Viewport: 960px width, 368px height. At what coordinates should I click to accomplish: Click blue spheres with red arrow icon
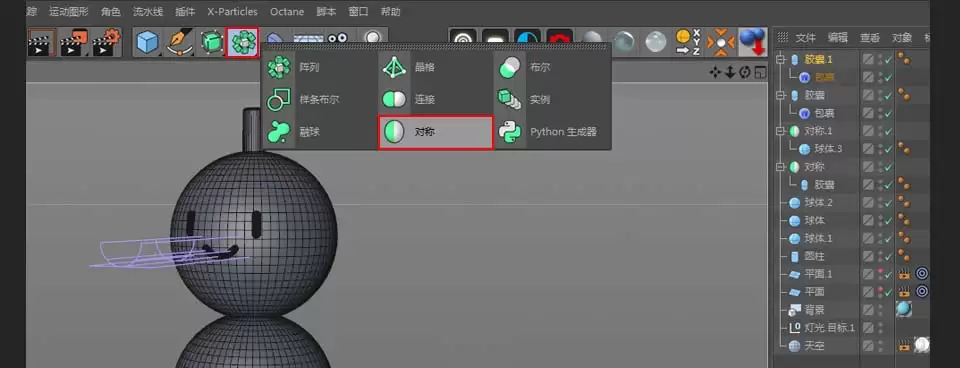click(x=753, y=42)
